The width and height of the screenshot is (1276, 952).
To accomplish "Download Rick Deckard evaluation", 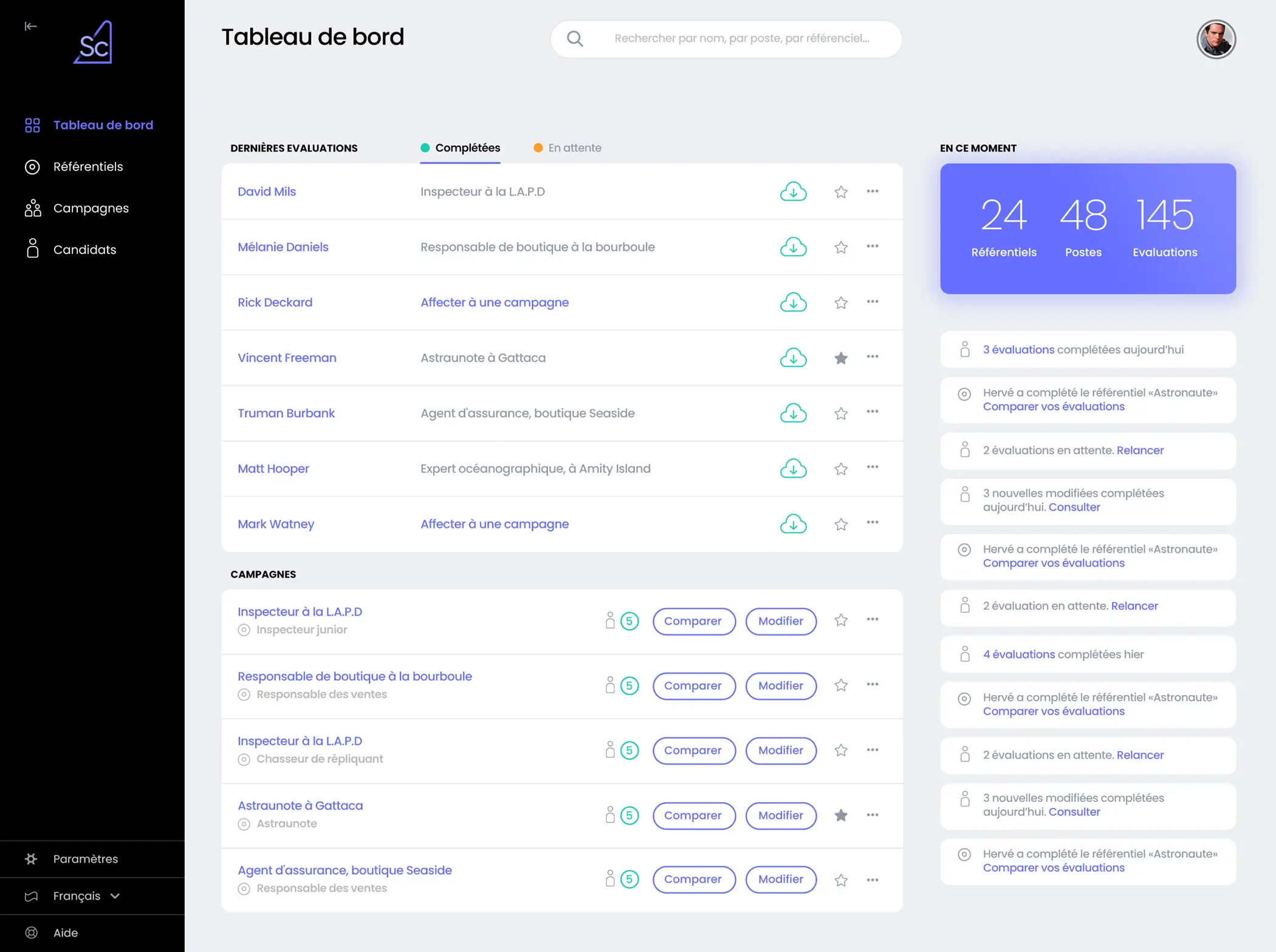I will pyautogui.click(x=793, y=302).
